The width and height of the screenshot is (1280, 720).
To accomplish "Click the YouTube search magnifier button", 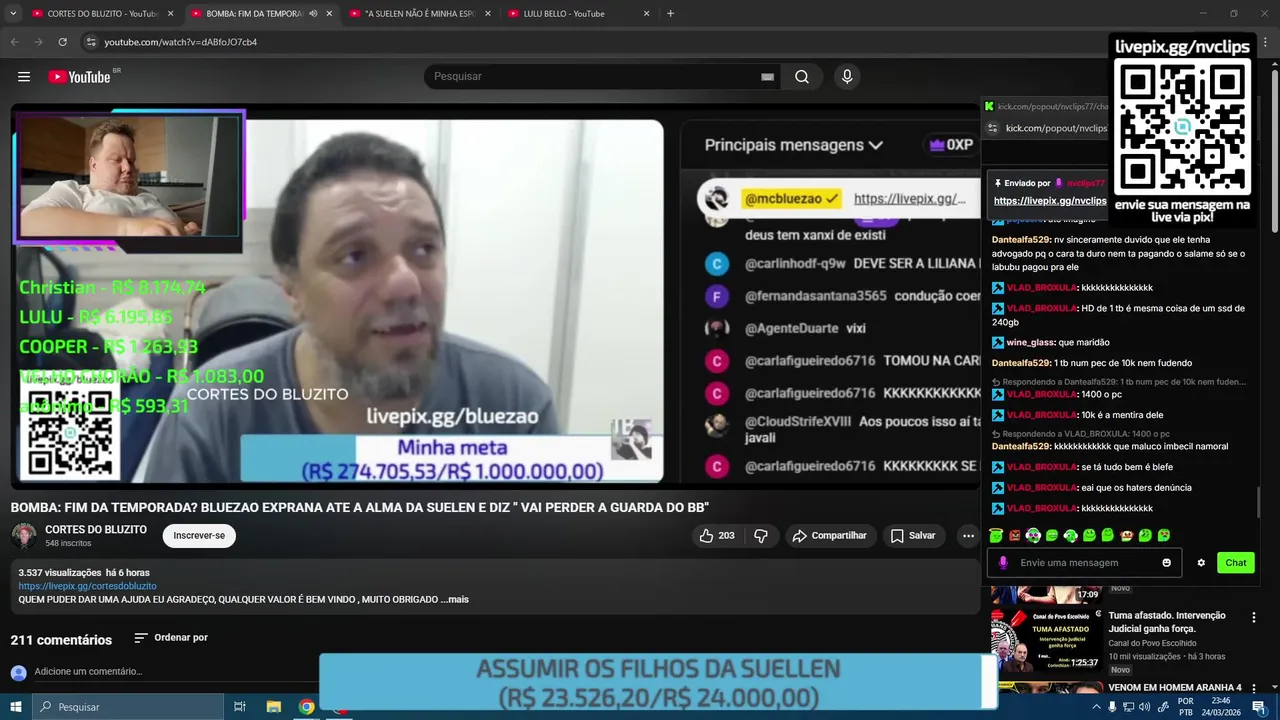I will pyautogui.click(x=802, y=77).
